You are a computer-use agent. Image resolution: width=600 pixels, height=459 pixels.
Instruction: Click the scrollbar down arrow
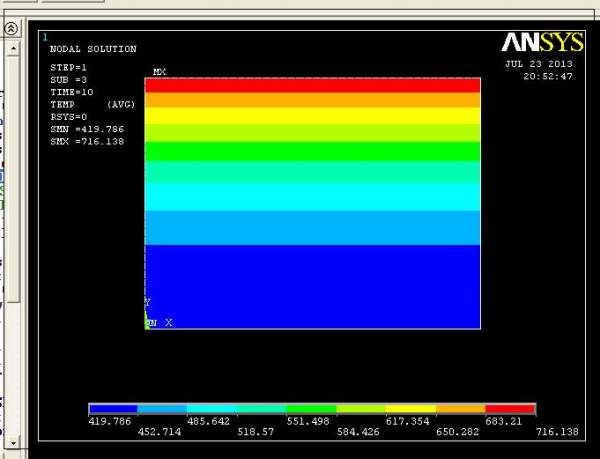click(13, 443)
